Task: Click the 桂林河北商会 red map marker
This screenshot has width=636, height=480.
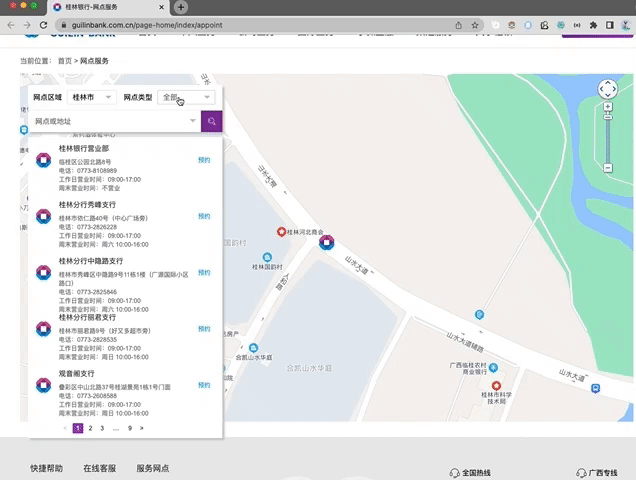Action: (x=281, y=232)
